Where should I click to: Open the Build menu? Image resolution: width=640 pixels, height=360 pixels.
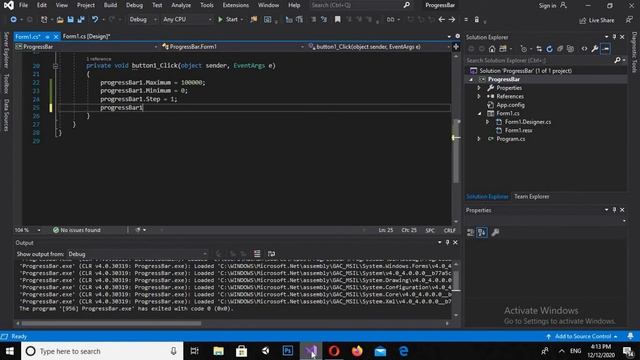[110, 5]
